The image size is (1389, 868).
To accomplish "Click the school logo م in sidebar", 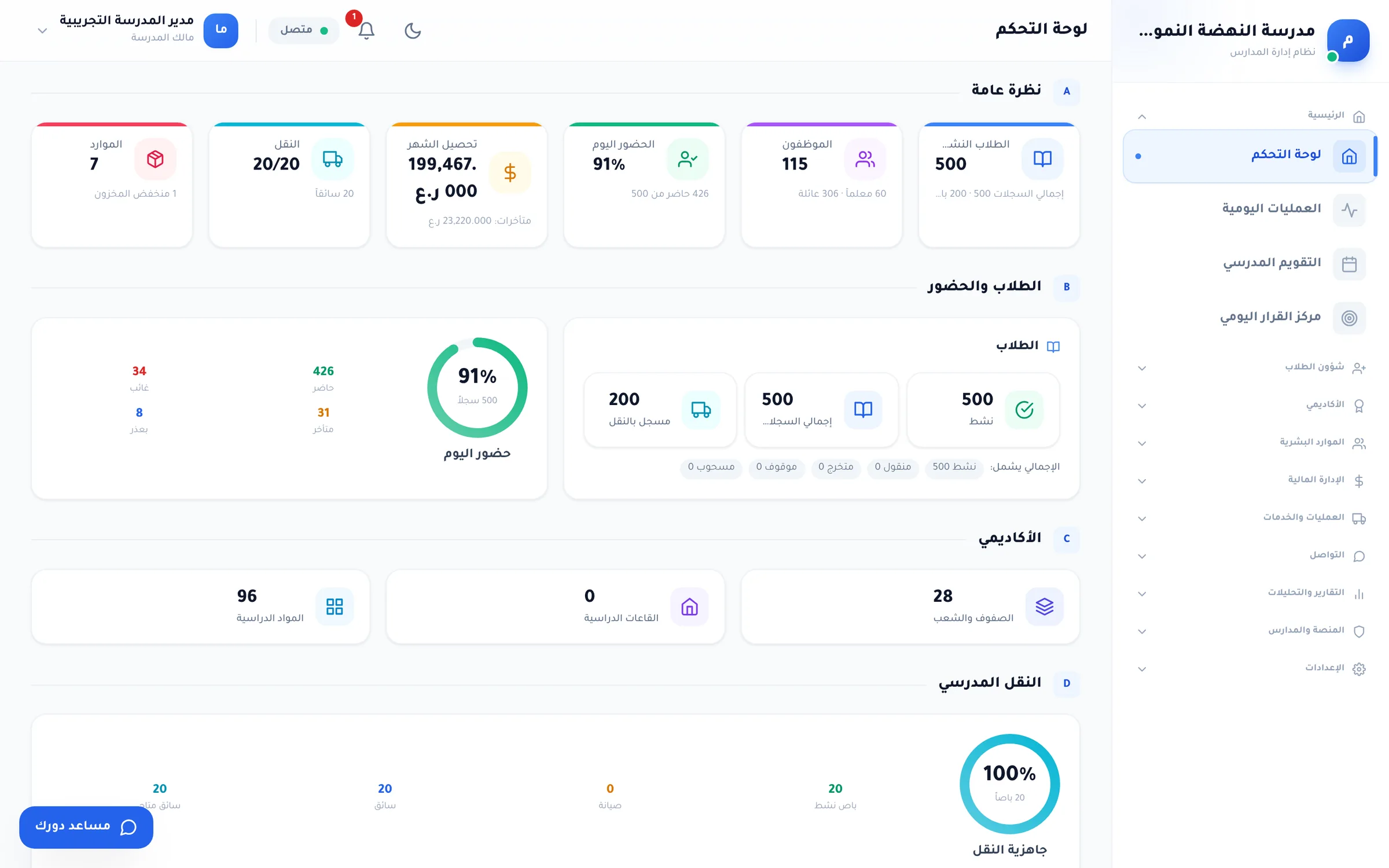I will (x=1348, y=41).
